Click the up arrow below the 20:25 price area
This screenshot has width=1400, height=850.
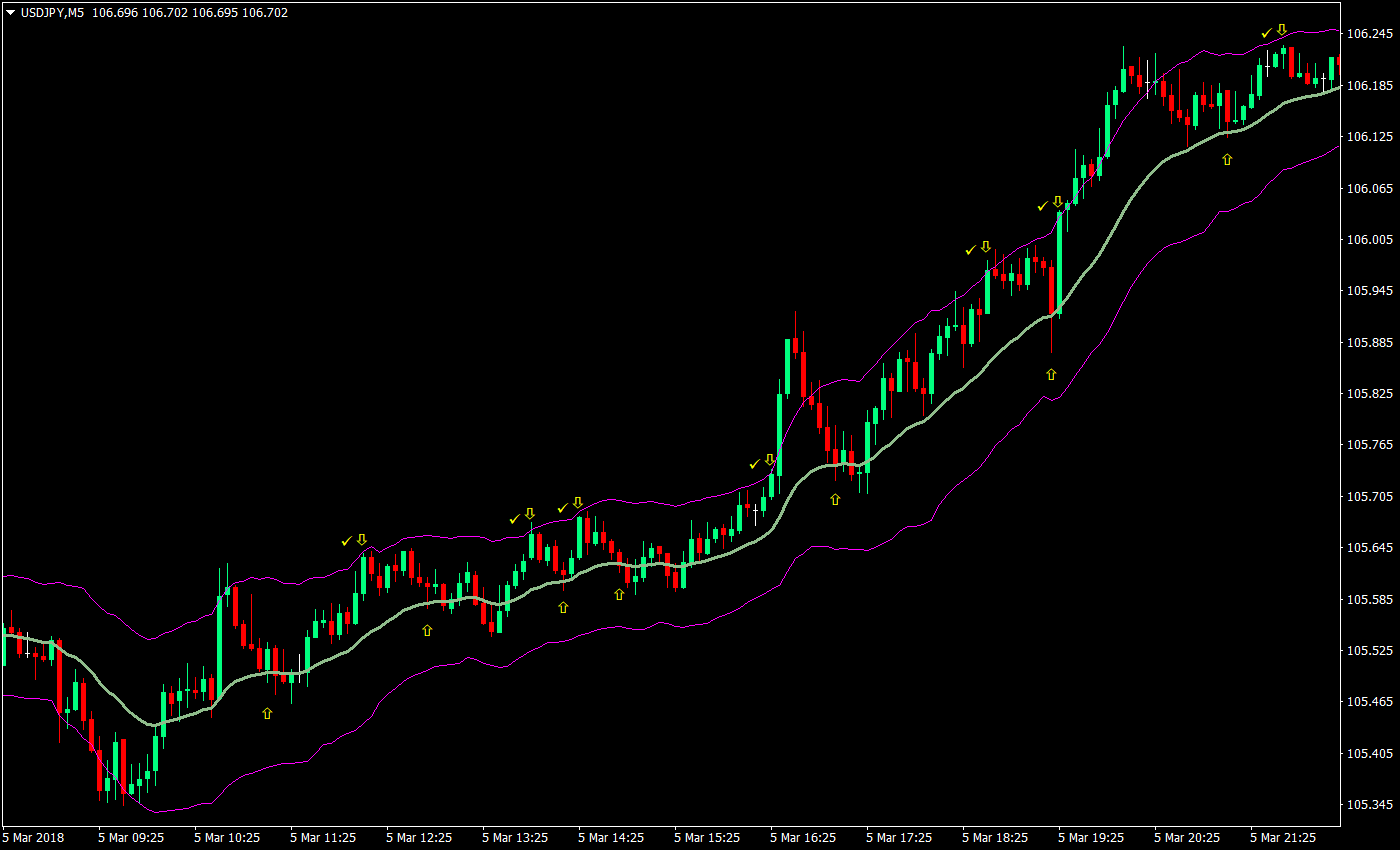[x=1227, y=158]
